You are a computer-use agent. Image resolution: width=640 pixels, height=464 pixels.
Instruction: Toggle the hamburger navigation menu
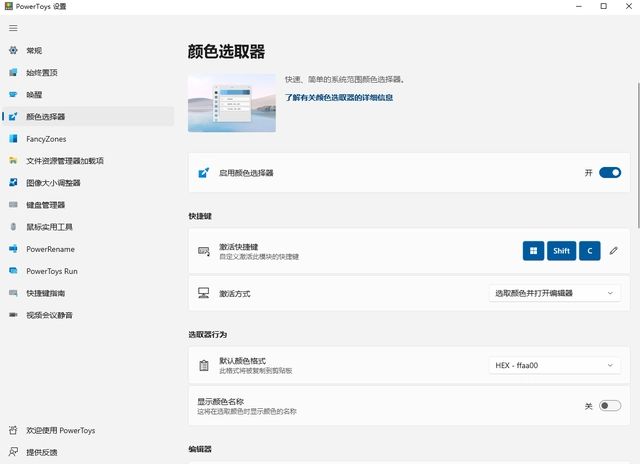point(13,28)
